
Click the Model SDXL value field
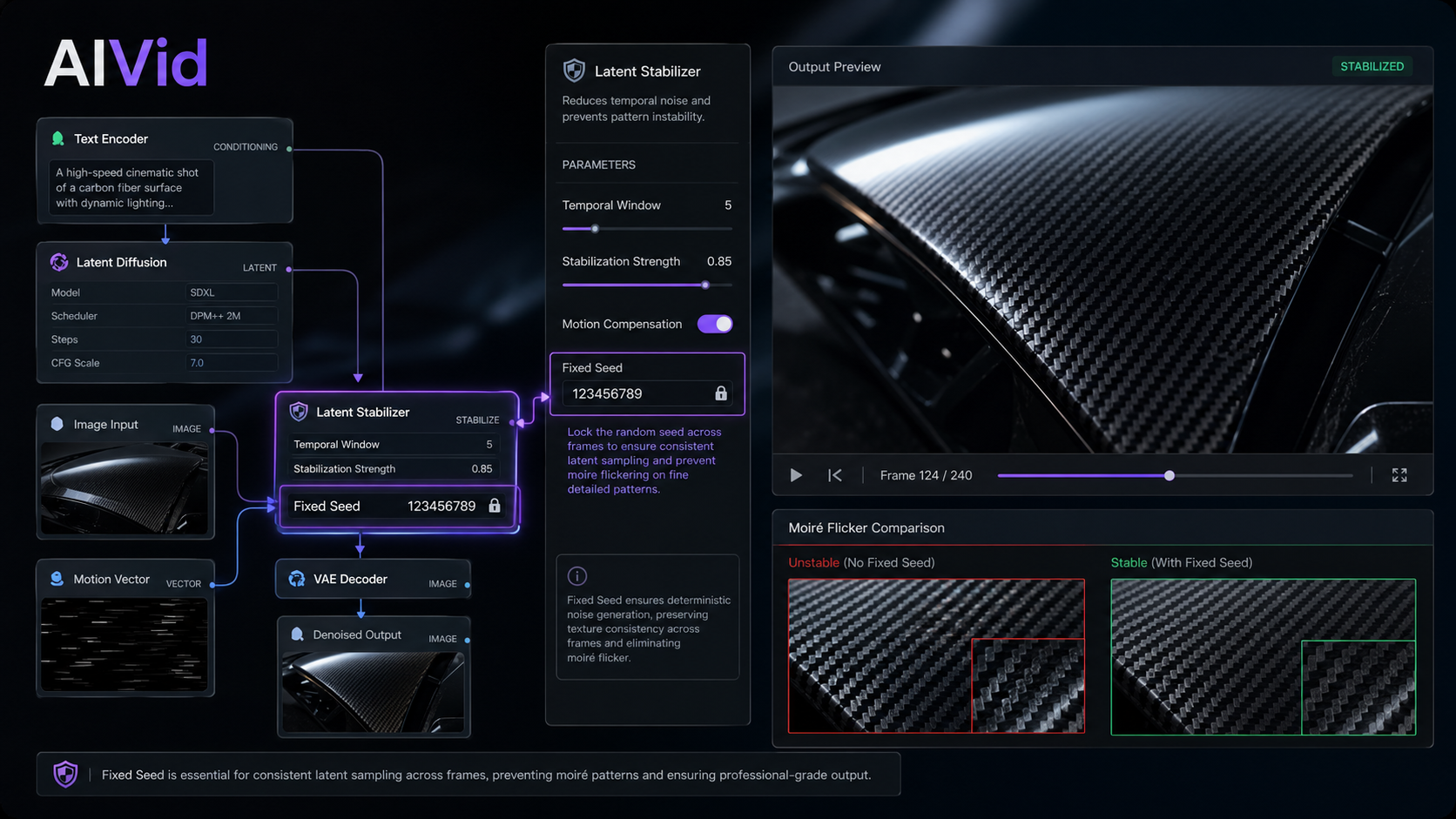[231, 292]
